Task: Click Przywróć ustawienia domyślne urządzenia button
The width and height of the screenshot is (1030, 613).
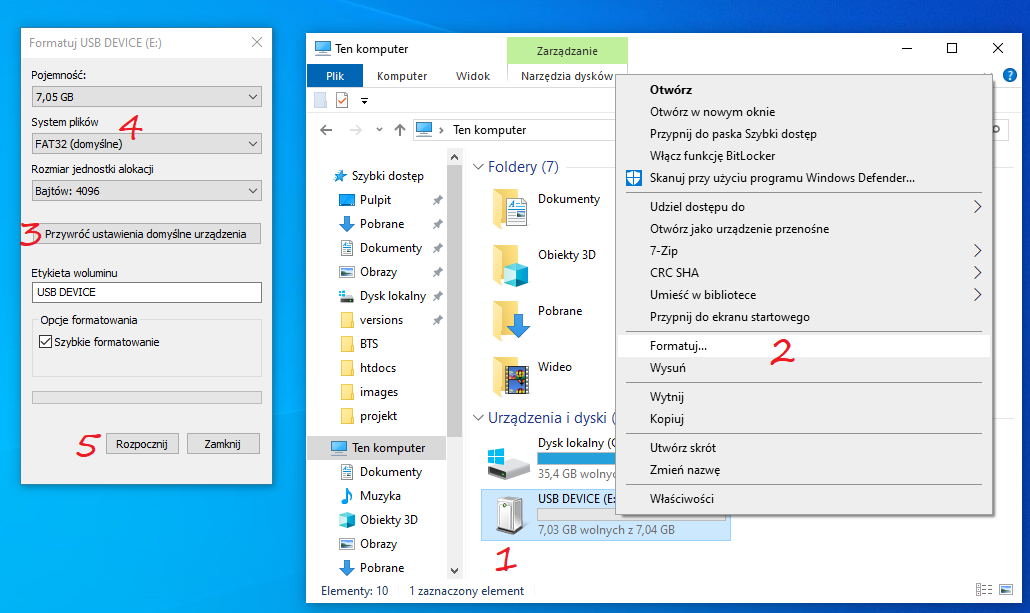Action: coord(146,234)
